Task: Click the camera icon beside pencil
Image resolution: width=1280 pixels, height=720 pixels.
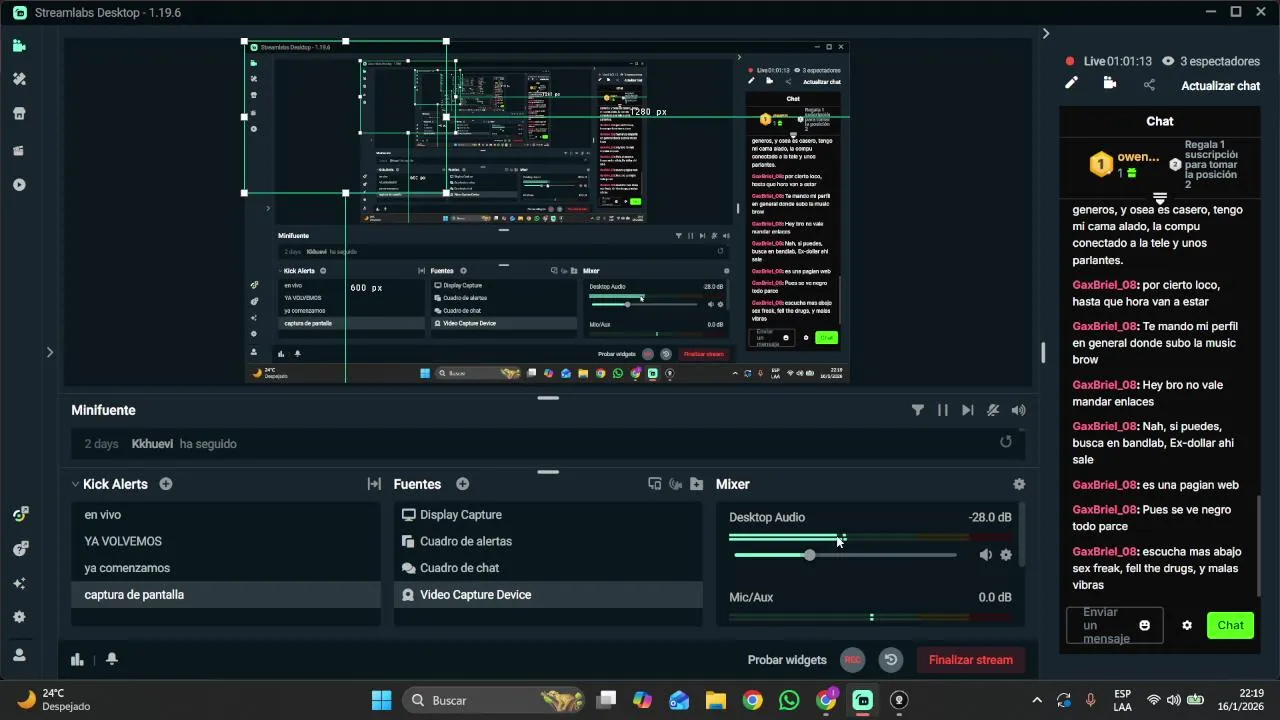Action: 1109,83
